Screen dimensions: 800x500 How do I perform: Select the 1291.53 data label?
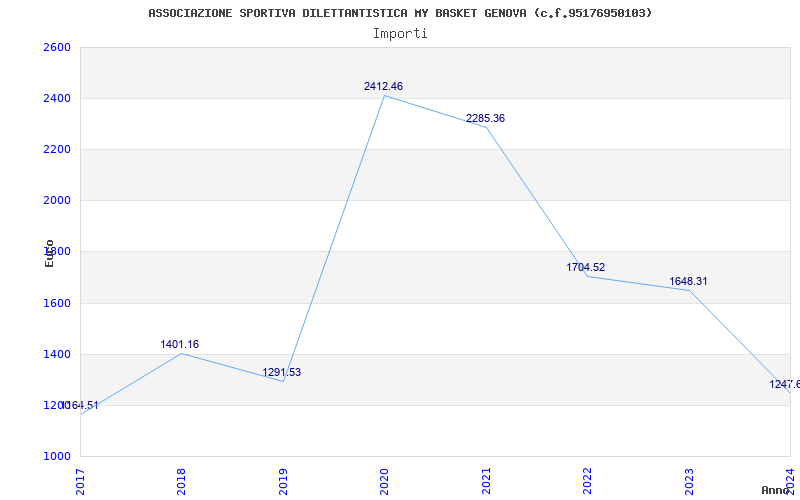[282, 372]
